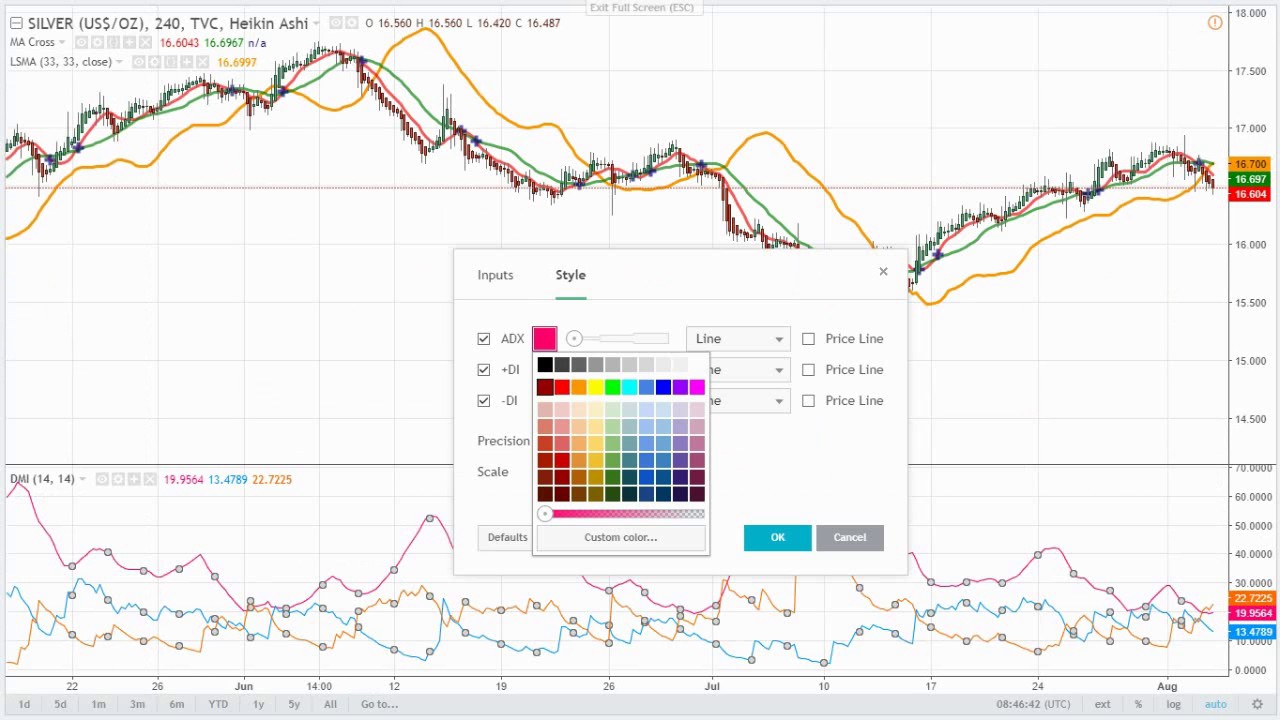
Task: Enable Price Line for -DI
Action: coord(808,401)
